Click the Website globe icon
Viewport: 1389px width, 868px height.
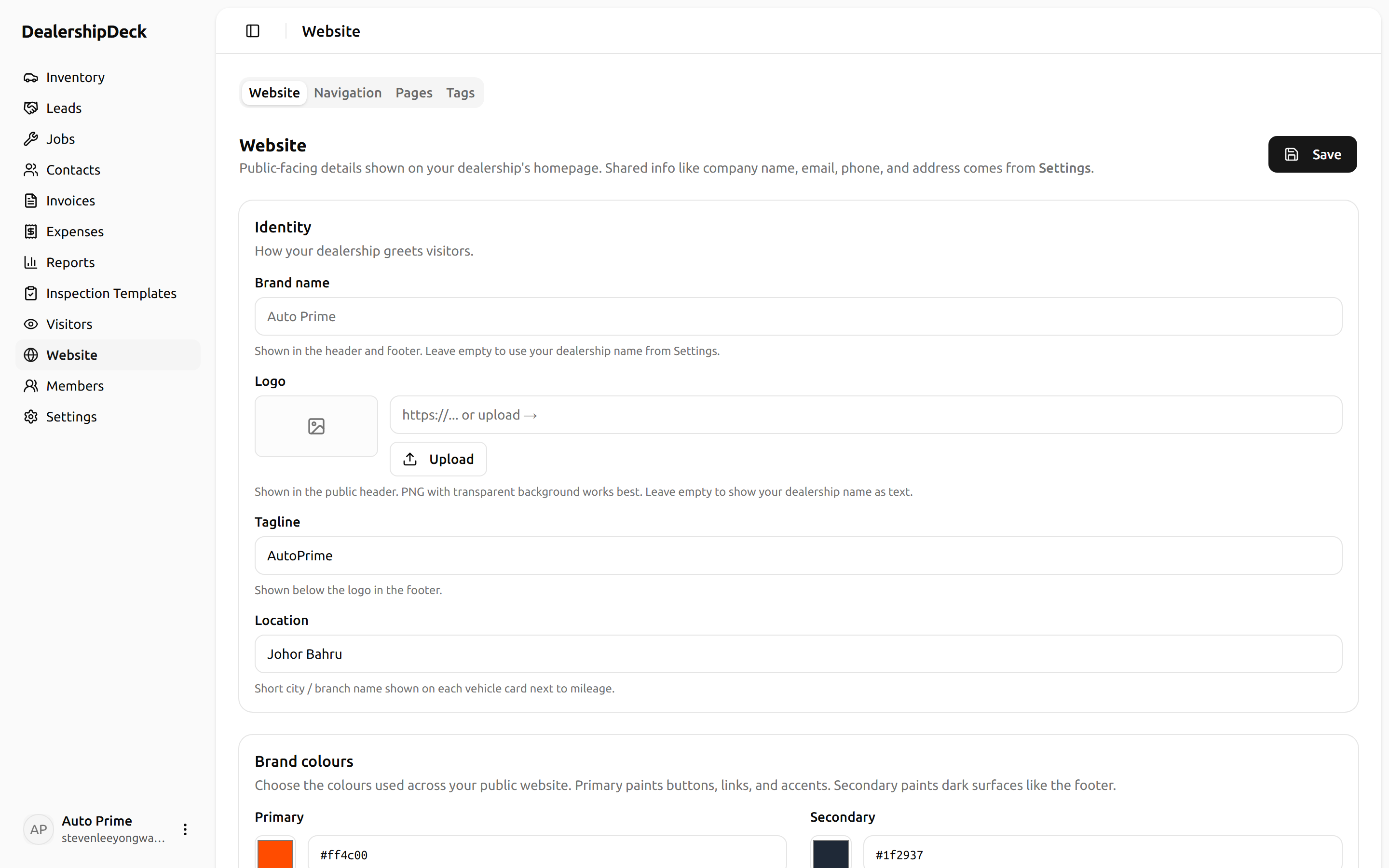31,355
